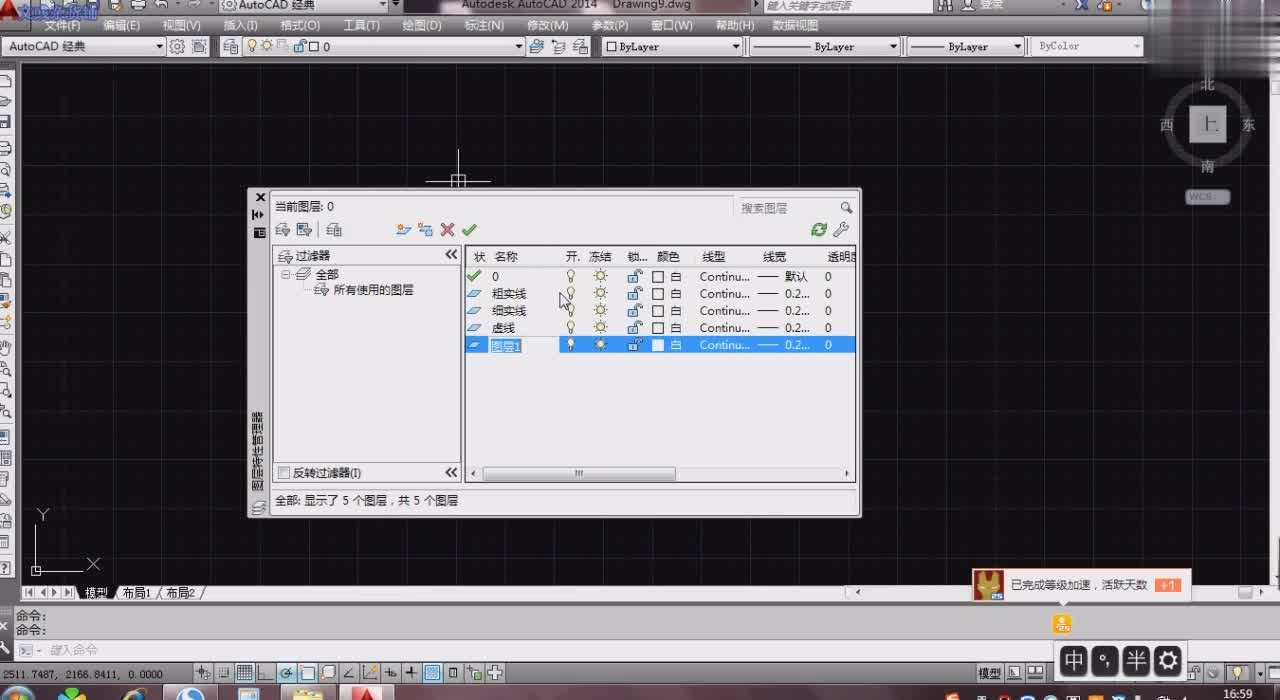The image size is (1280, 700).
Task: Click the color swatch of layer 0
Action: pos(658,277)
